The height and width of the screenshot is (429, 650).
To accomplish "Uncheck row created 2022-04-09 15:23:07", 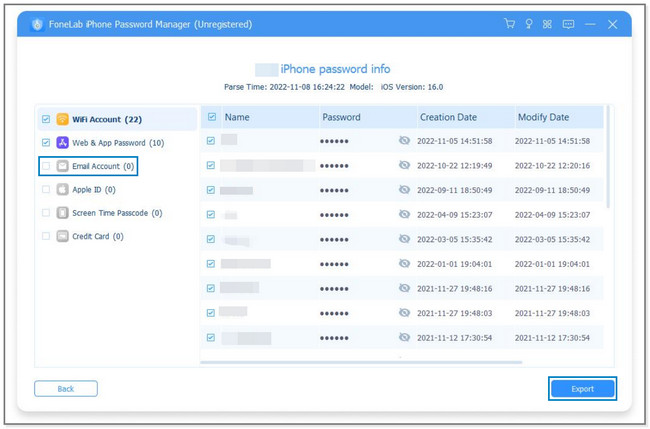I will pos(211,215).
